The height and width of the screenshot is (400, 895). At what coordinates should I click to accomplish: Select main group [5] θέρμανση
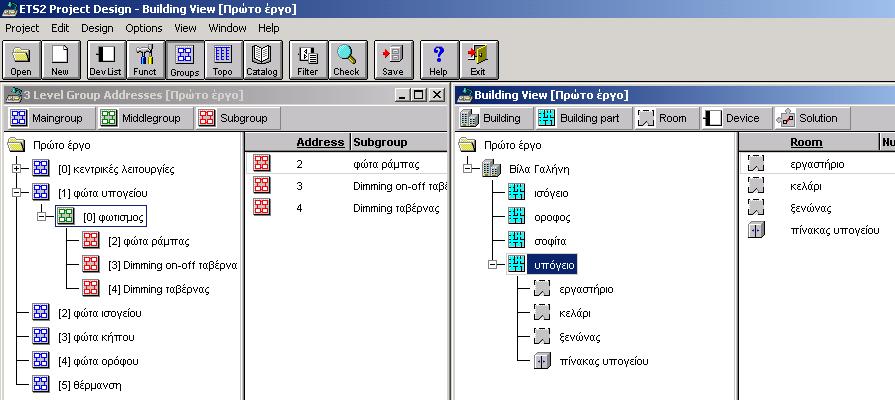click(x=90, y=385)
